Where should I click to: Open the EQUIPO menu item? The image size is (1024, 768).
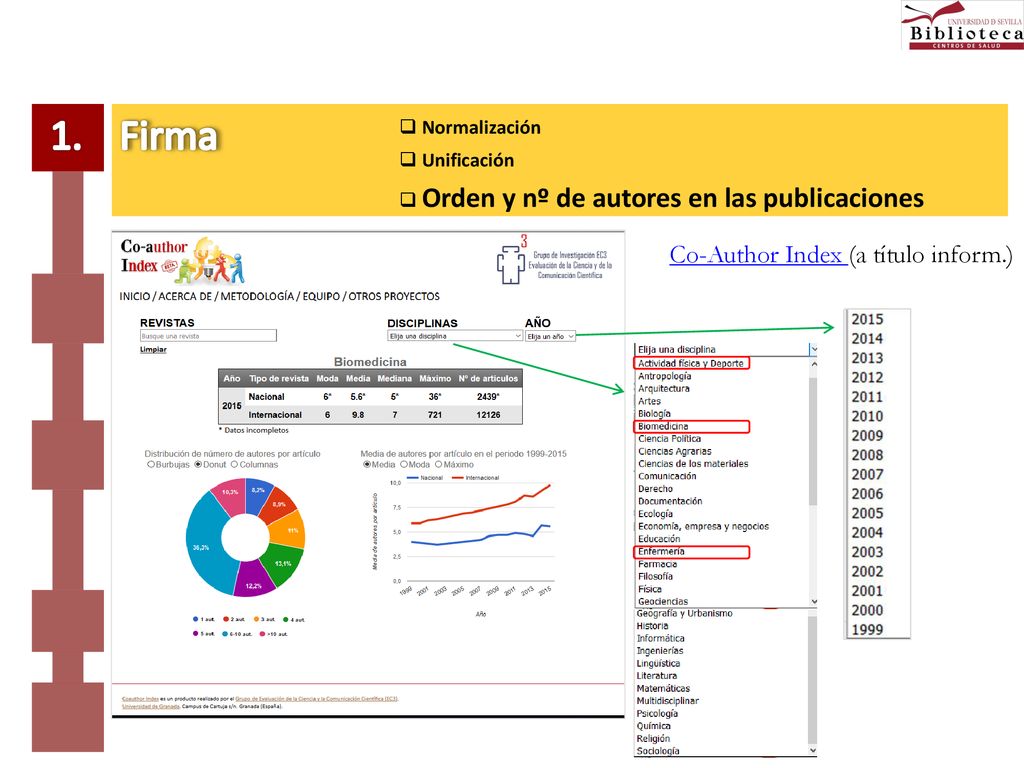coord(321,296)
